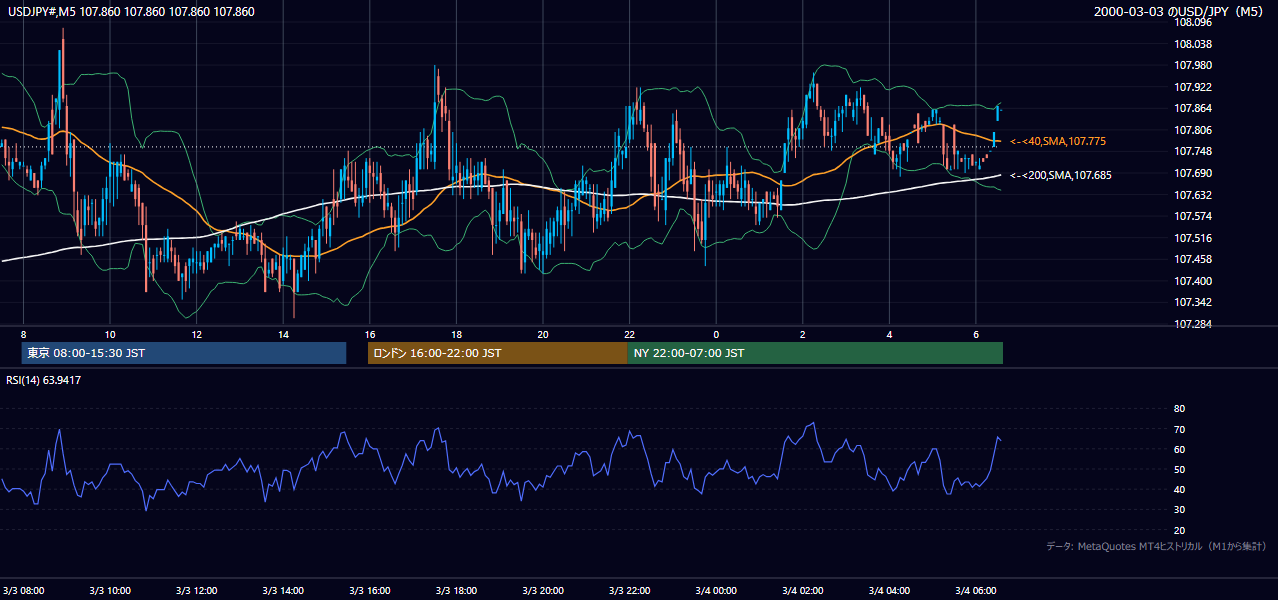1278x600 pixels.
Task: Click the '<-<40,SMA,107.775' moving average label
Action: pyautogui.click(x=1057, y=142)
